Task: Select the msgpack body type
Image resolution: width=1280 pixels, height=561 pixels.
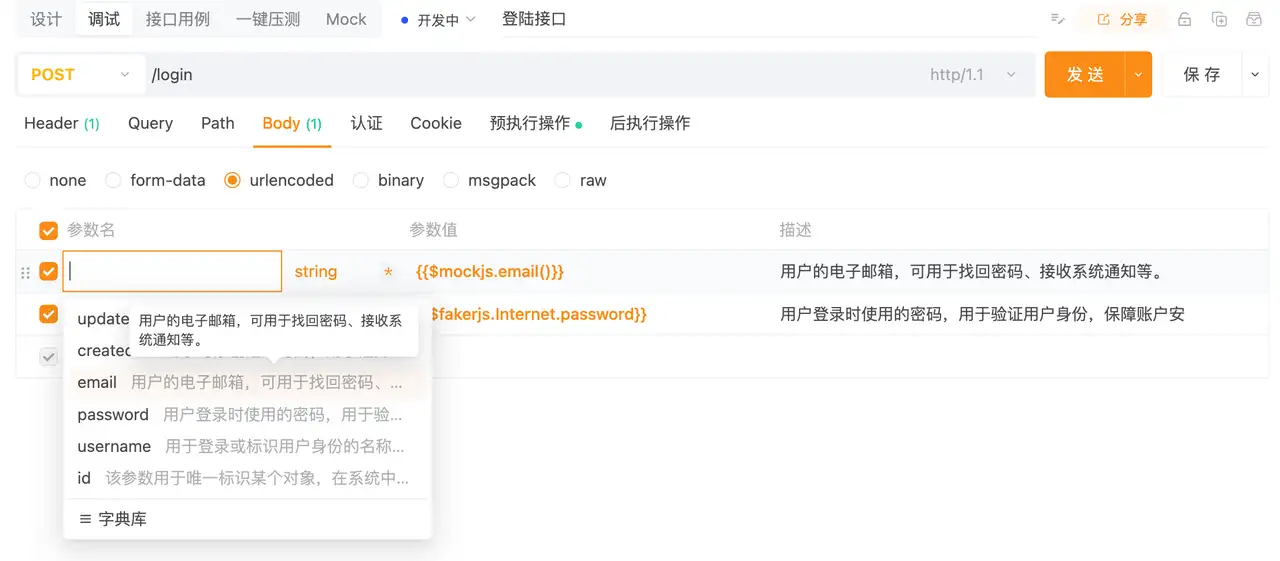Action: [489, 180]
